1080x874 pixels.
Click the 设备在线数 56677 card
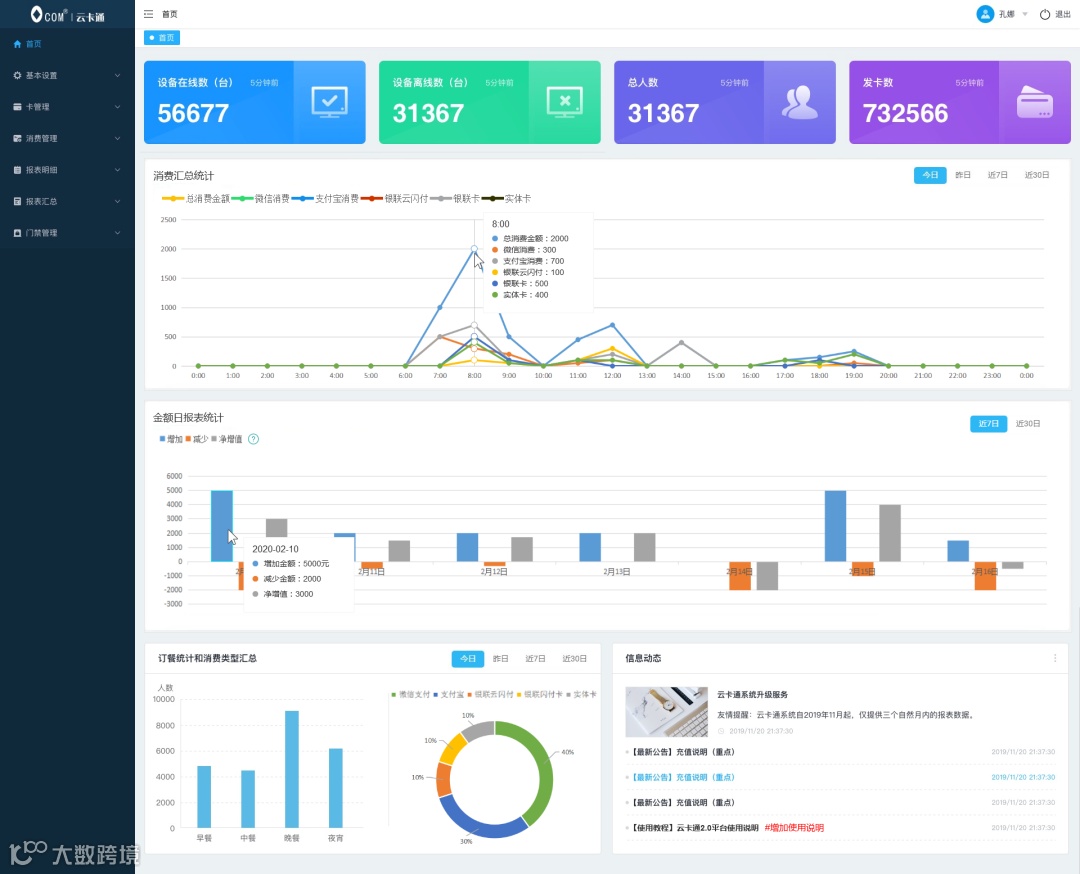tap(254, 103)
